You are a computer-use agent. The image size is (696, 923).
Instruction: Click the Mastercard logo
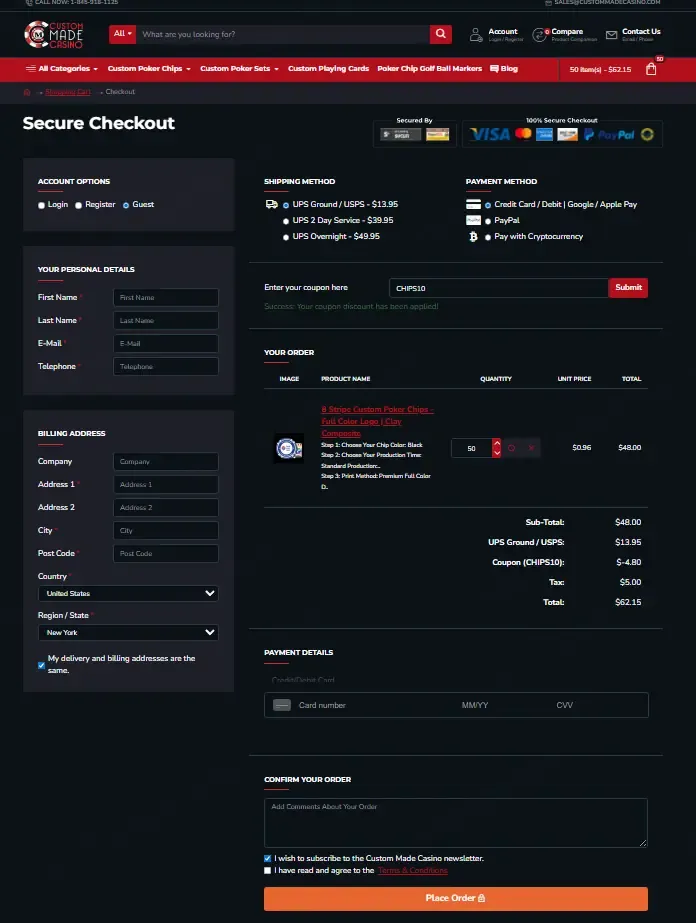click(523, 134)
